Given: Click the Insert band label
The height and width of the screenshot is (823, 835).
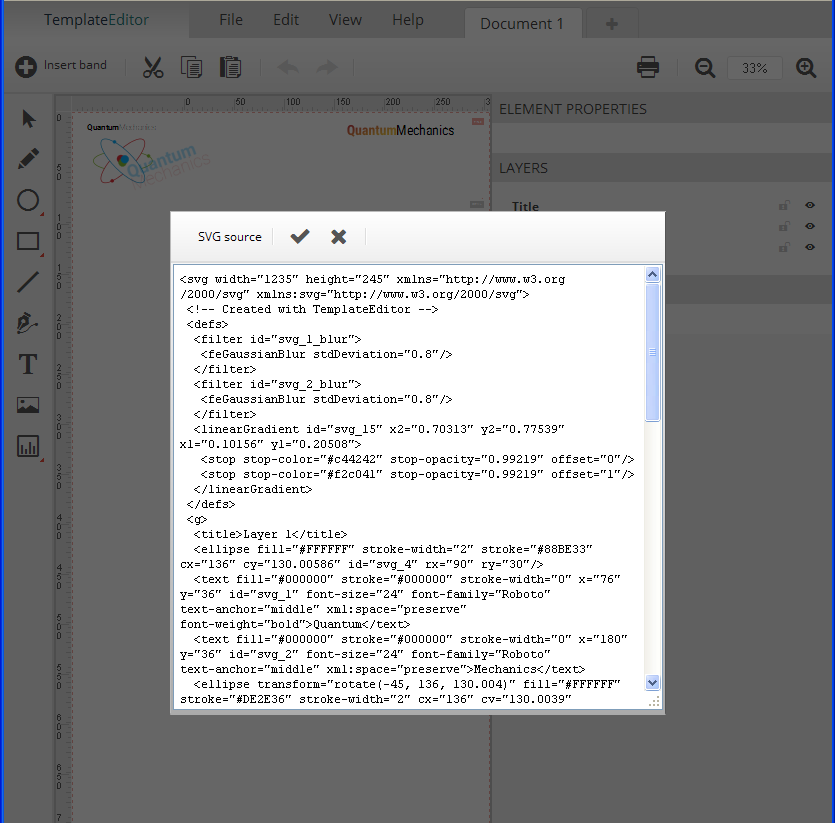Looking at the screenshot, I should 75,65.
